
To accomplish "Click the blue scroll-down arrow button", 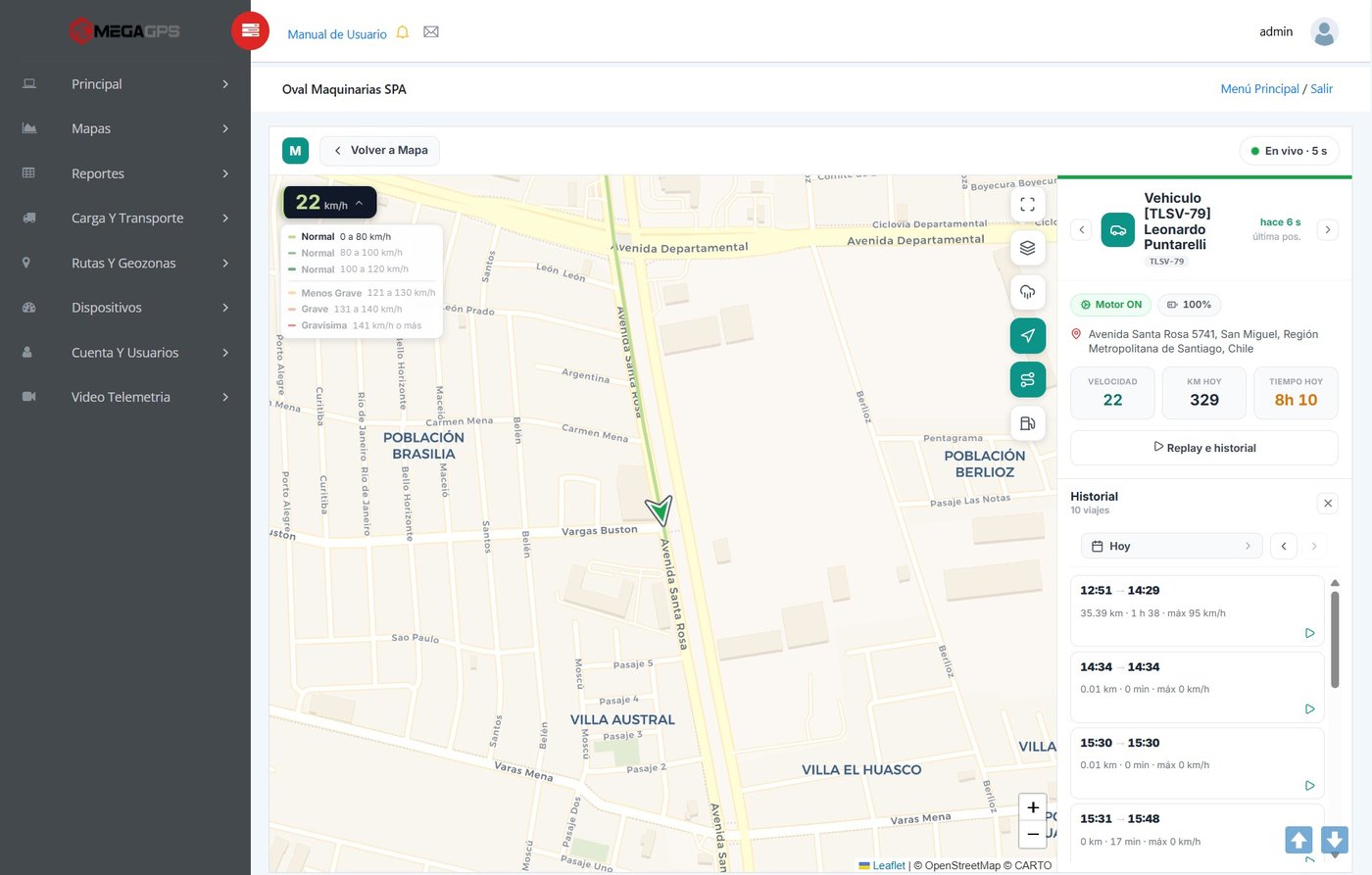I will pyautogui.click(x=1335, y=840).
